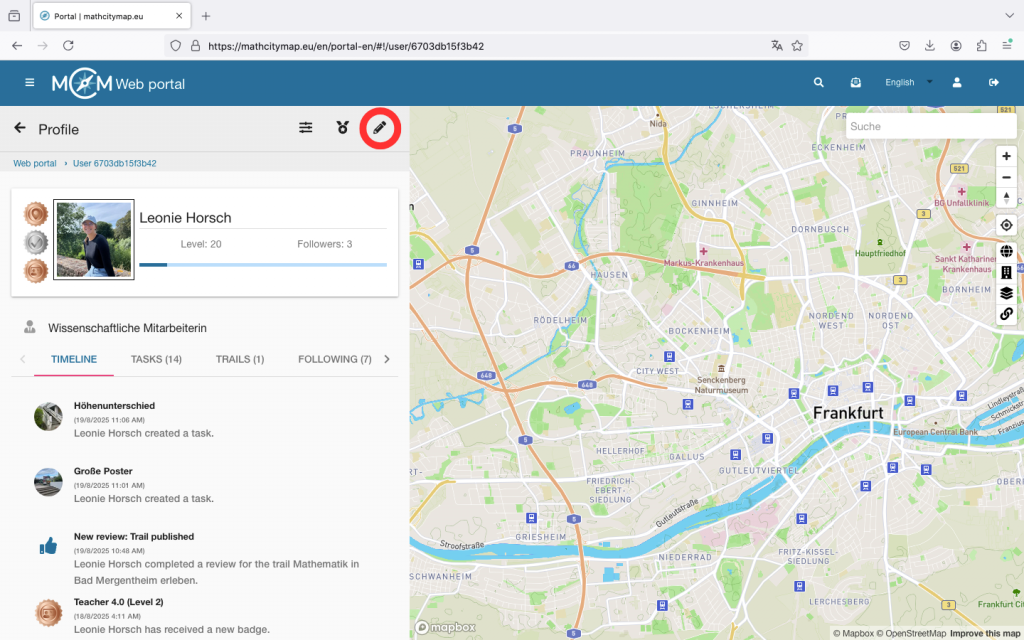Expand tabs with the right chevron
Viewport: 1024px width, 640px height.
point(387,359)
